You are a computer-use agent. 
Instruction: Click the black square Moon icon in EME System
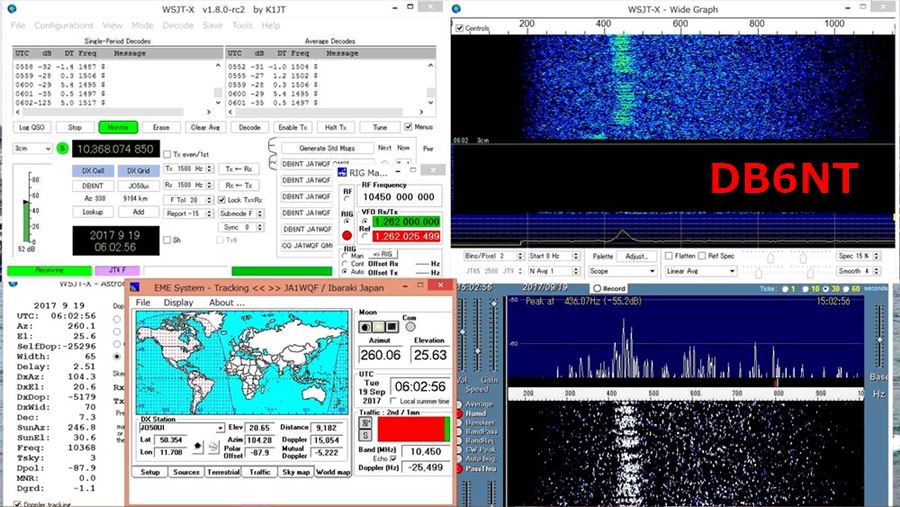click(x=391, y=327)
